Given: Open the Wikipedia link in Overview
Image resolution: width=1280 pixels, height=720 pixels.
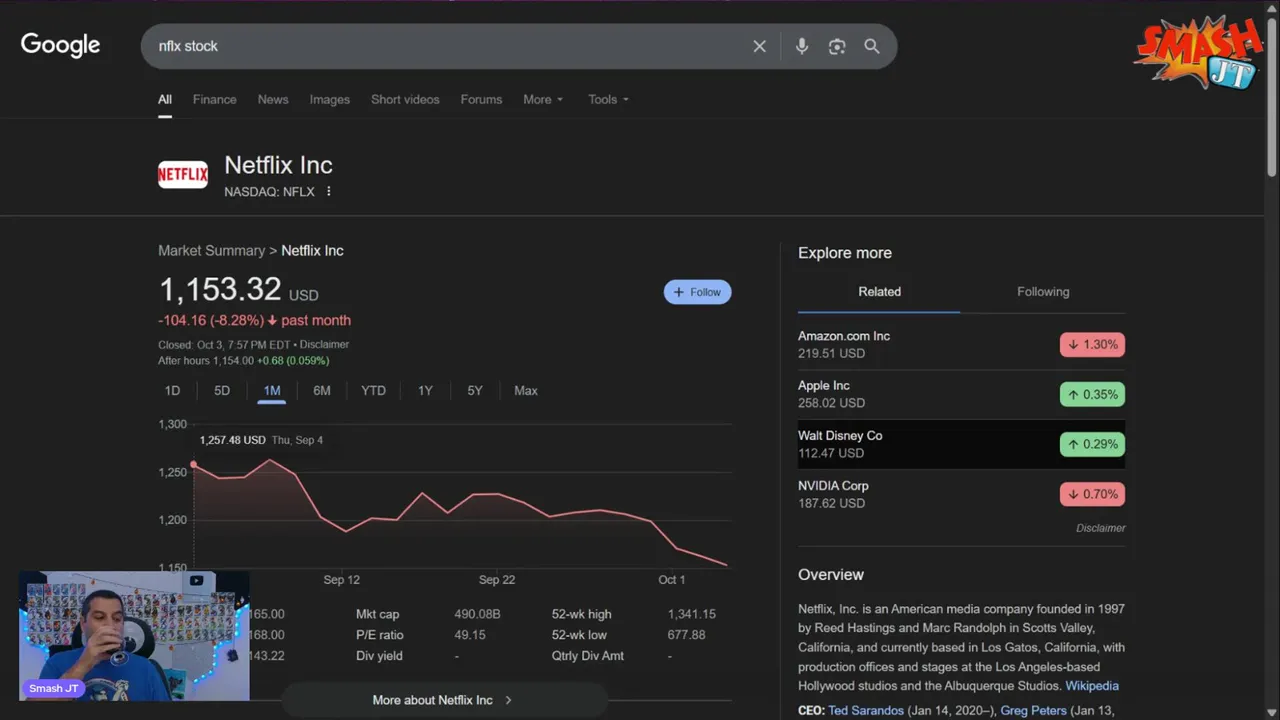Looking at the screenshot, I should coord(1092,686).
